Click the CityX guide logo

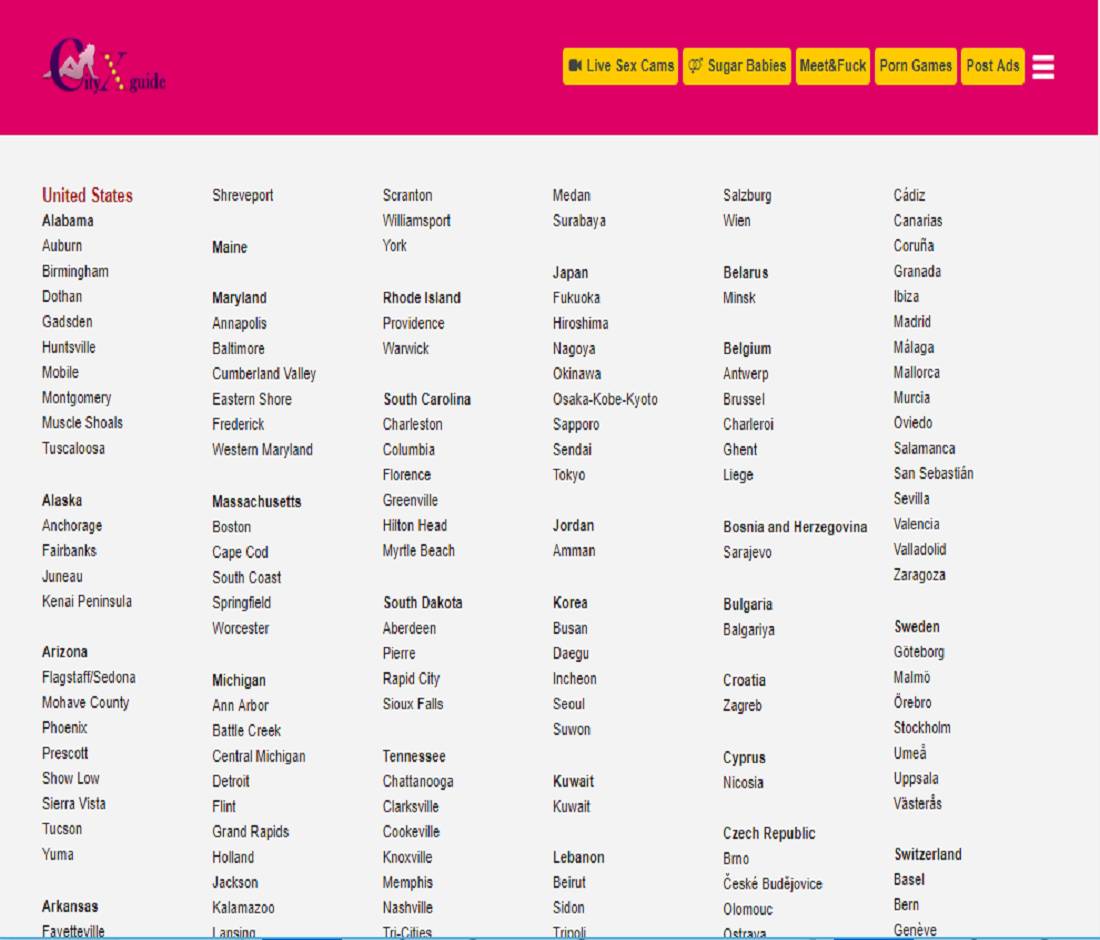104,67
